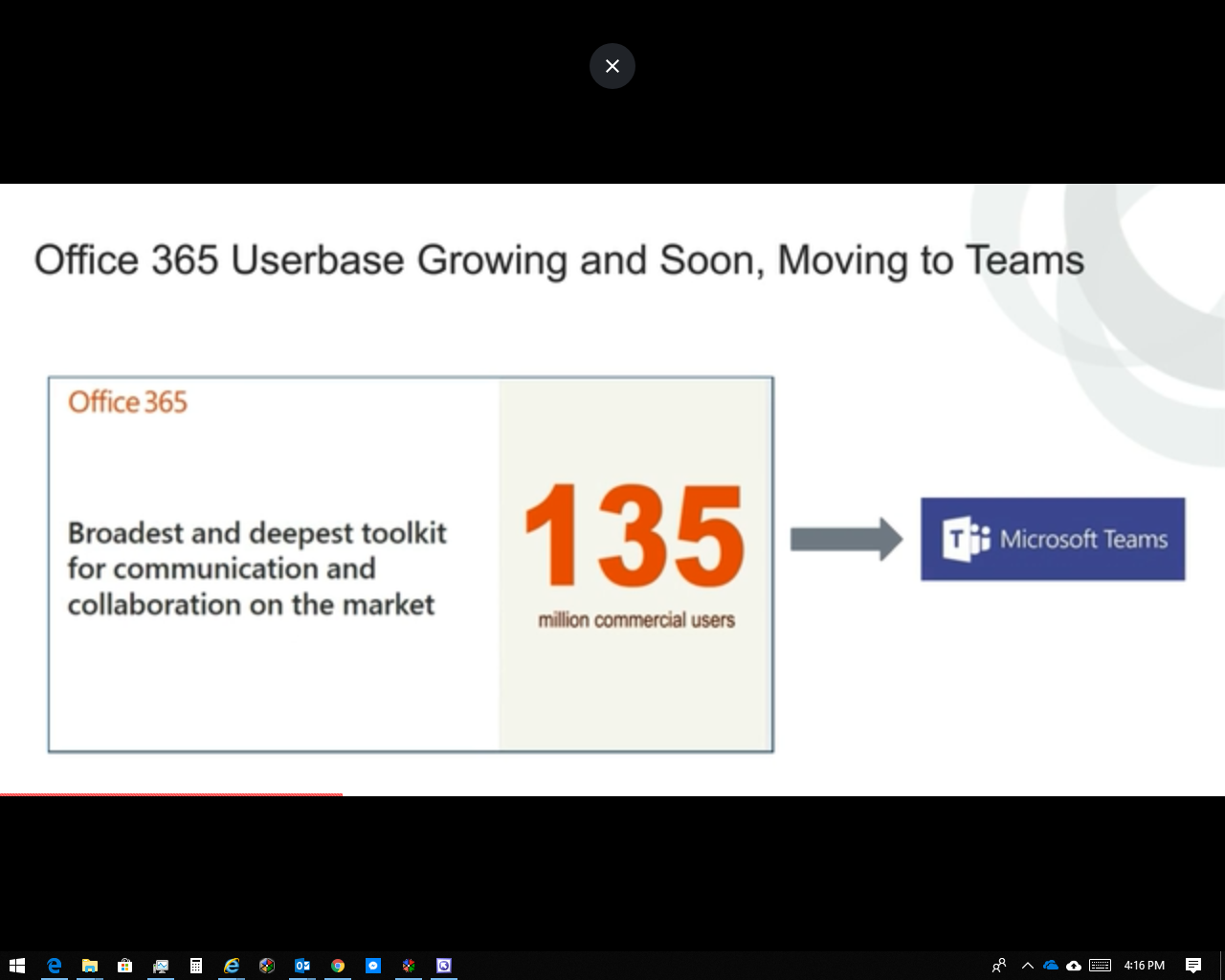Open the Action Center notifications icon
1225x980 pixels.
(1193, 966)
